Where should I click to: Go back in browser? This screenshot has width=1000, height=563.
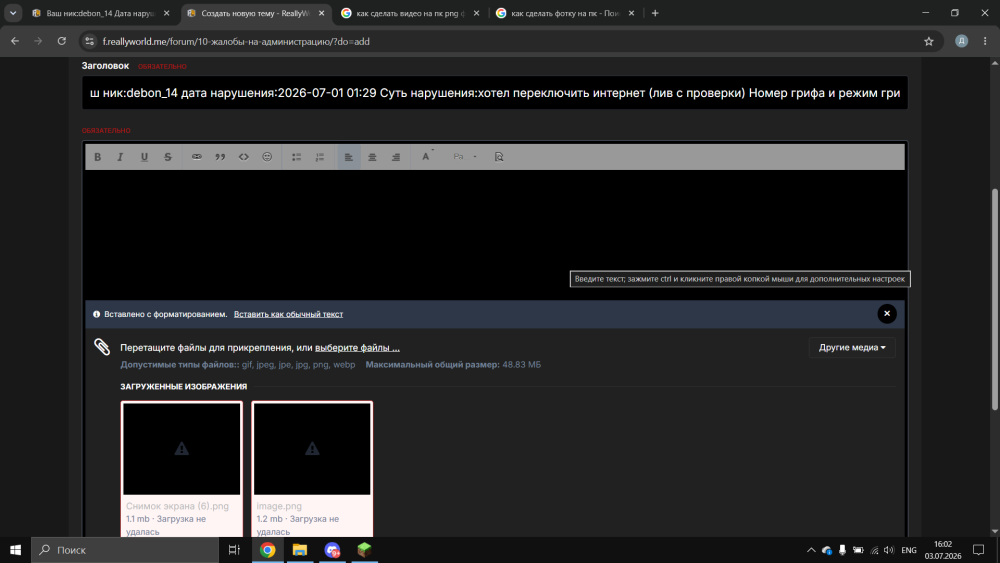coord(15,41)
